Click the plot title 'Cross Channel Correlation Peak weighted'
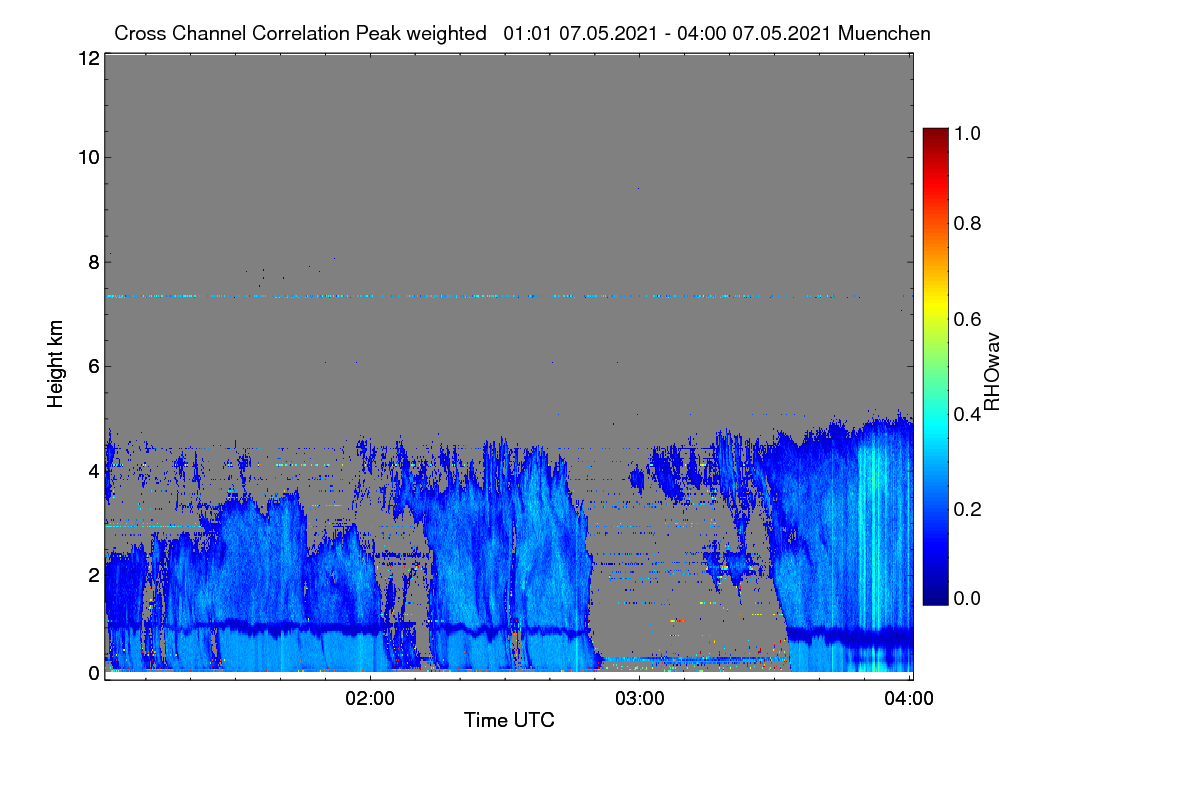The width and height of the screenshot is (1200, 800). pos(300,33)
